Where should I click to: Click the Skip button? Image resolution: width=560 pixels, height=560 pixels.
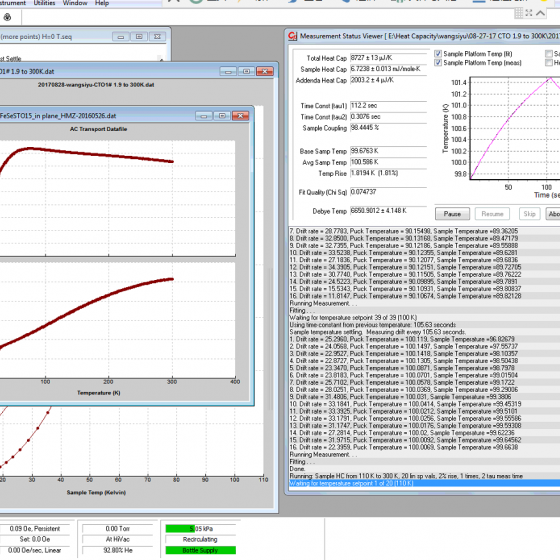529,214
